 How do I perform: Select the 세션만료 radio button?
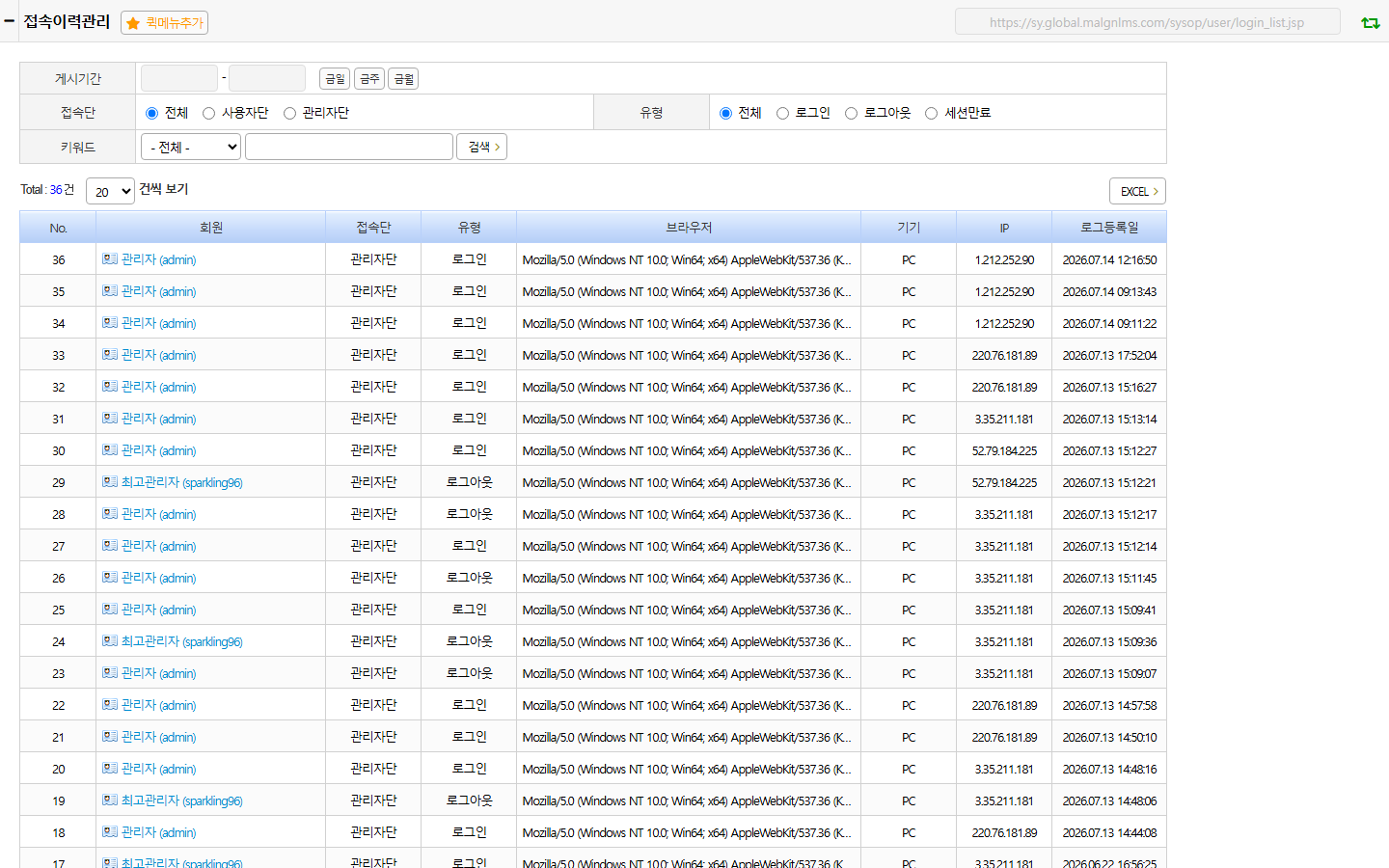931,114
